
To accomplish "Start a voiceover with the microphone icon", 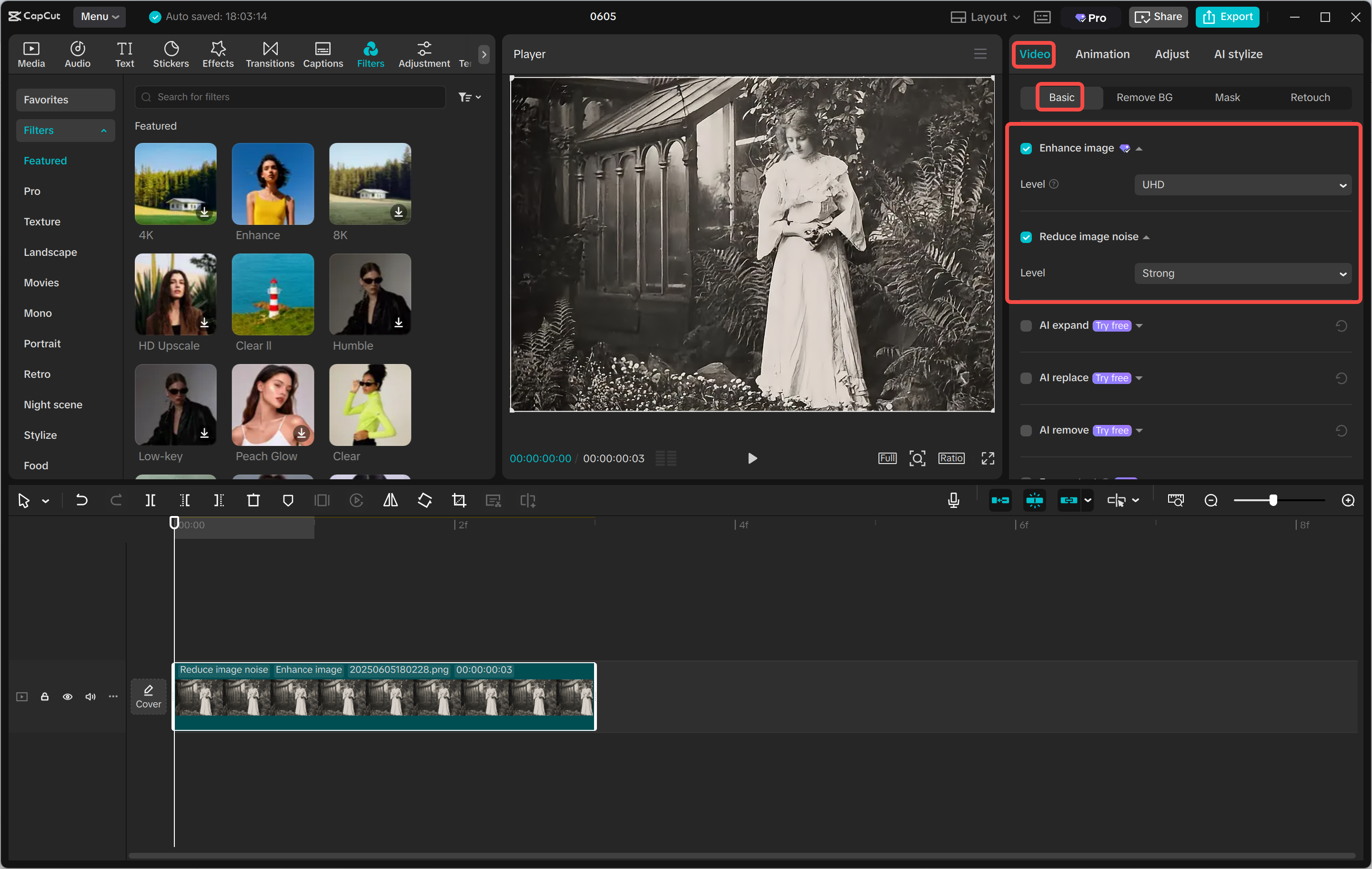I will click(953, 500).
